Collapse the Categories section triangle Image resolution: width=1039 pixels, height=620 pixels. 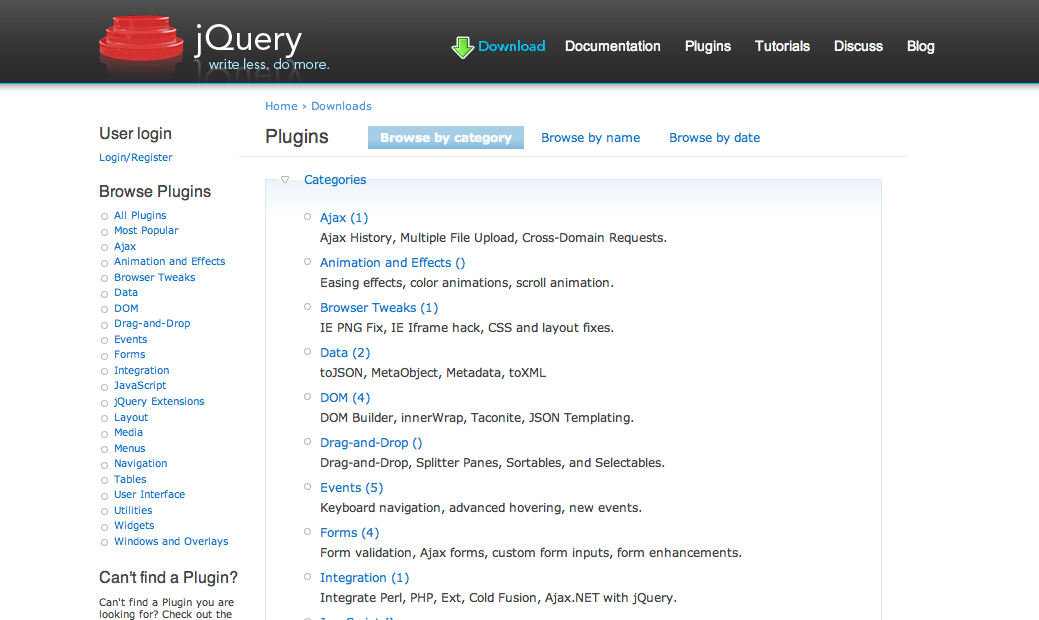pos(285,180)
